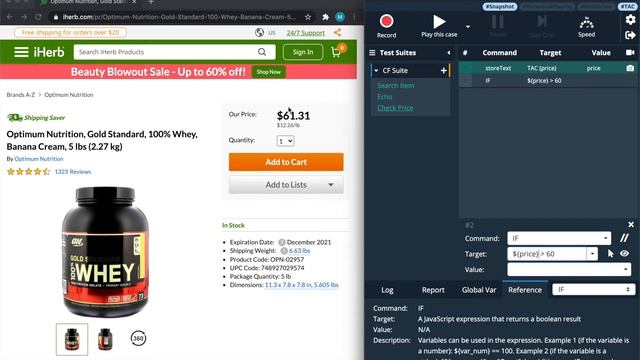
Task: Open the Command combo box
Action: pos(559,238)
